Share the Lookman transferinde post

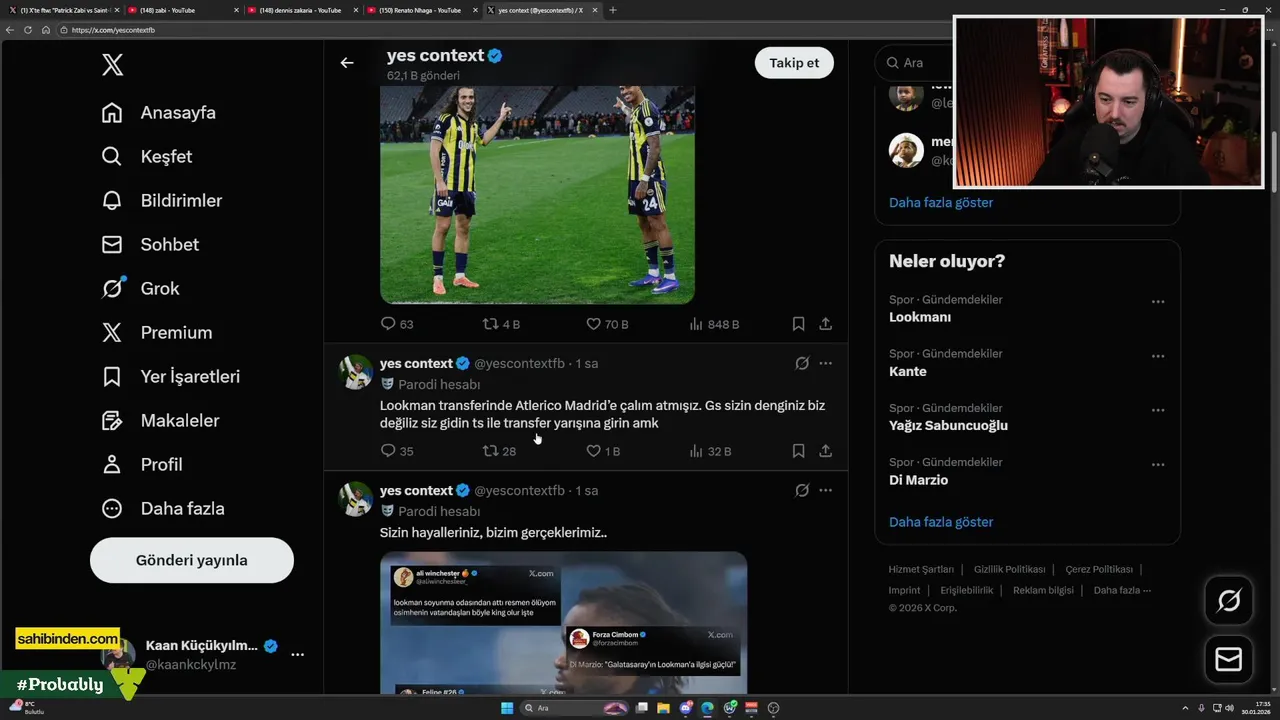825,451
